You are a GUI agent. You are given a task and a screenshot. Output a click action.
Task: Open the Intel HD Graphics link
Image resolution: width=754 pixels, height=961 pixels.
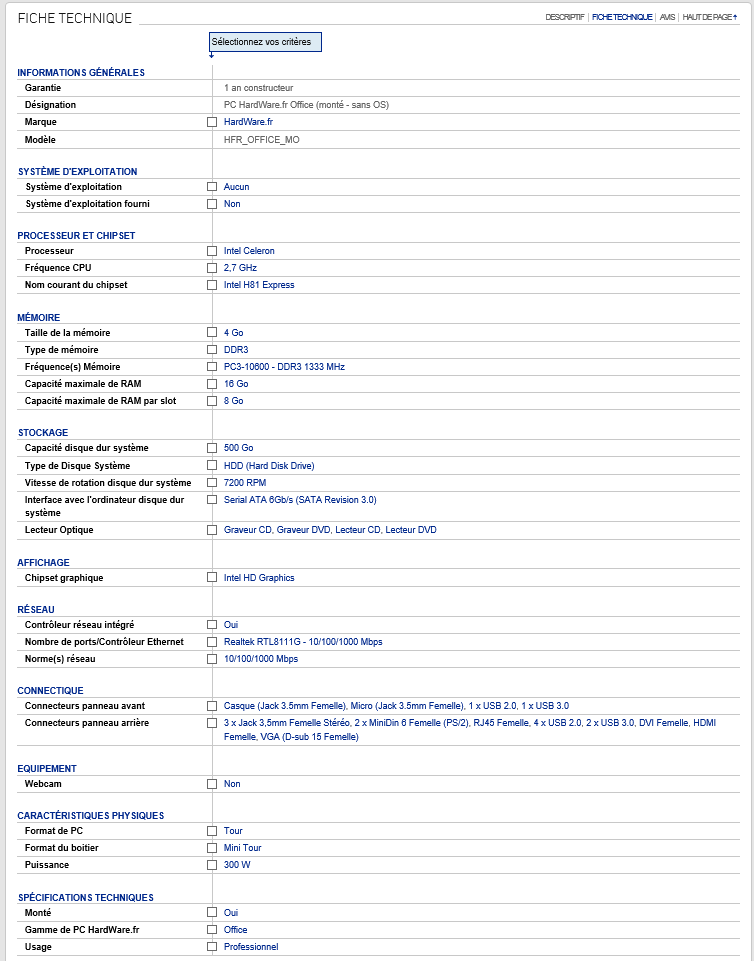click(259, 577)
